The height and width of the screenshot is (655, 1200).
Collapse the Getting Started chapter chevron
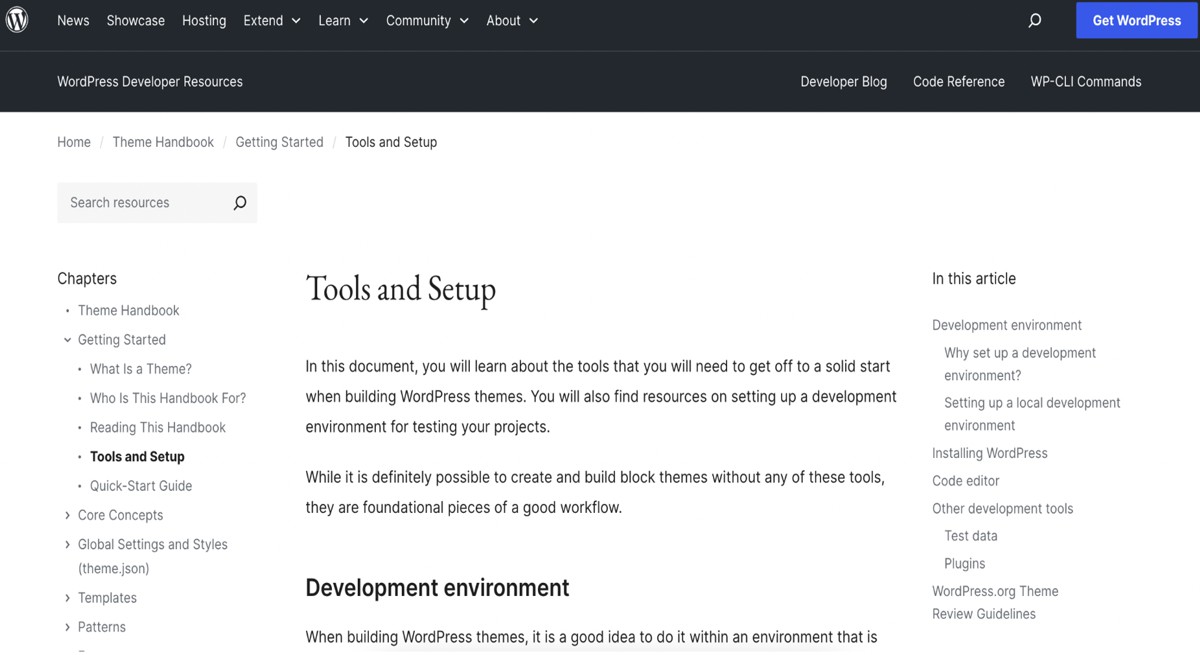pyautogui.click(x=67, y=340)
